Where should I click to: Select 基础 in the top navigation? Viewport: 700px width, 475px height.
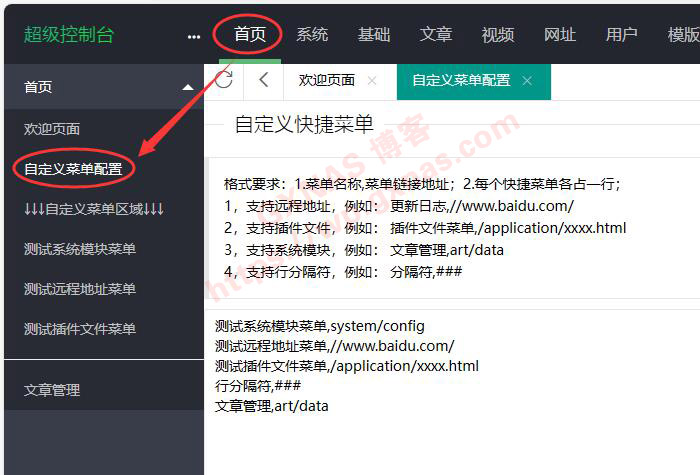(374, 35)
